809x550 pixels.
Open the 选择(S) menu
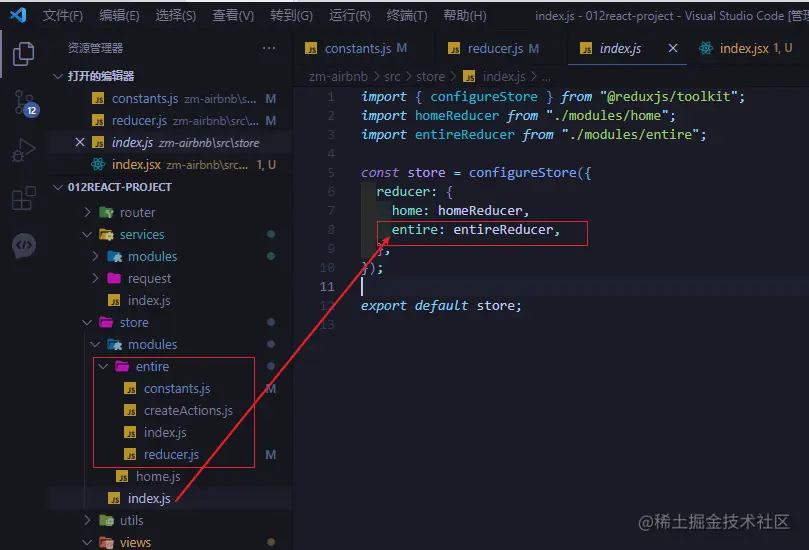(x=176, y=15)
